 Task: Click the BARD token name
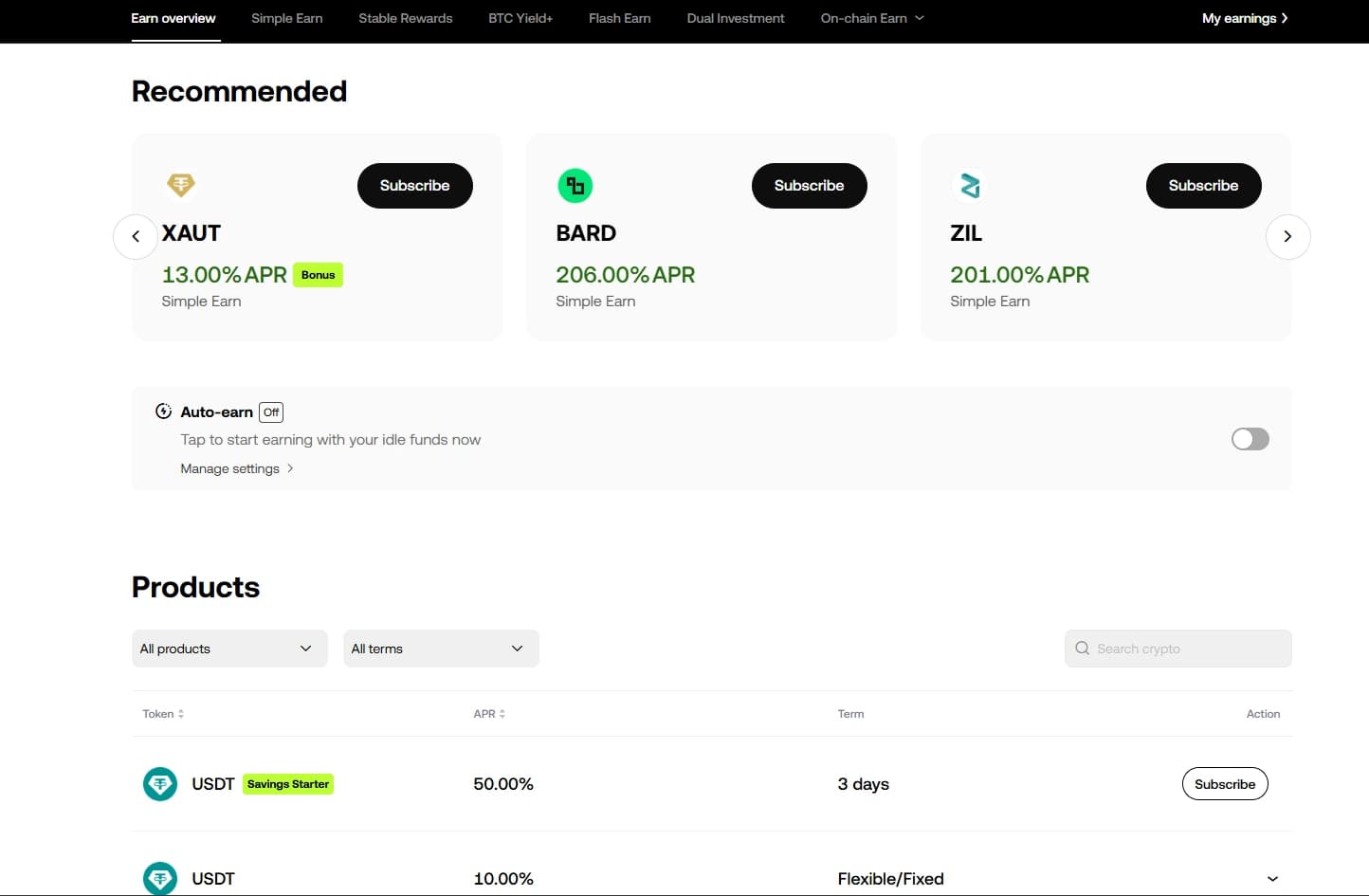tap(586, 233)
